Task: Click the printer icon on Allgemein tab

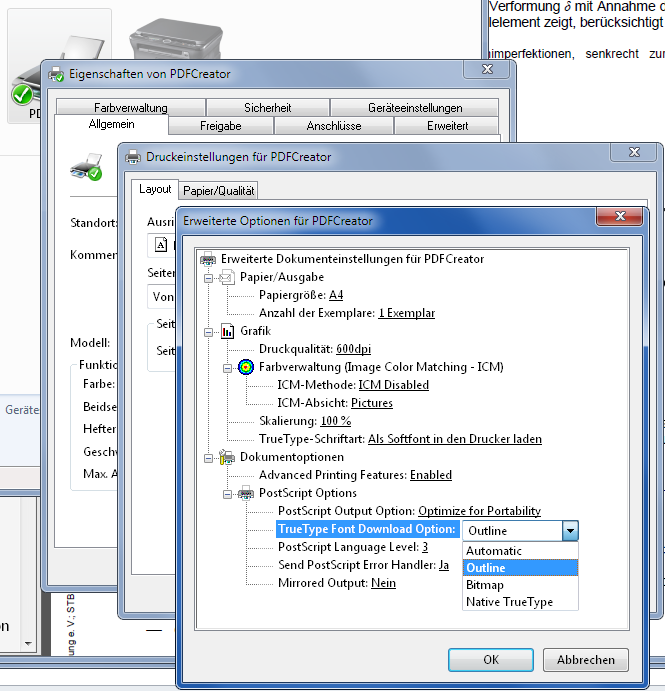Action: point(86,167)
